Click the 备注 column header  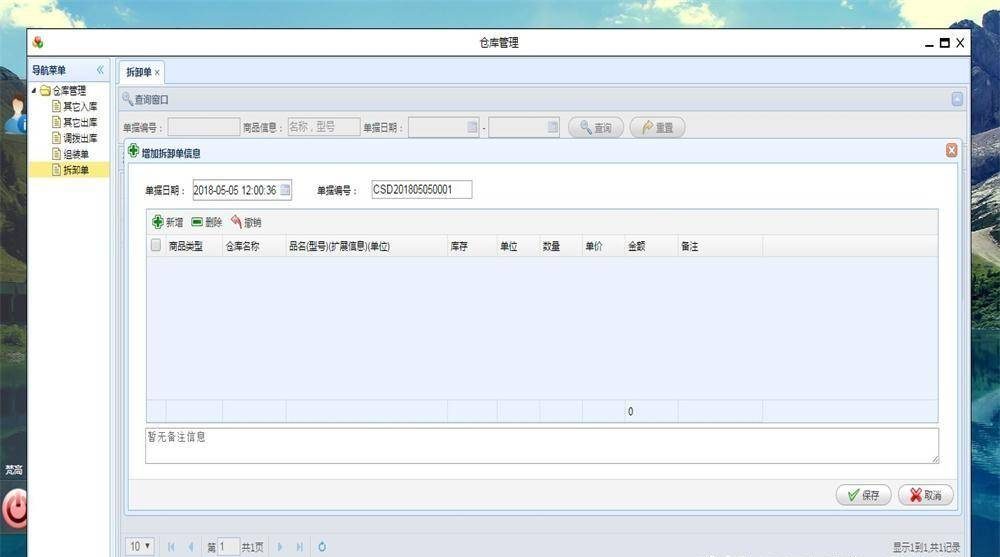click(720, 246)
